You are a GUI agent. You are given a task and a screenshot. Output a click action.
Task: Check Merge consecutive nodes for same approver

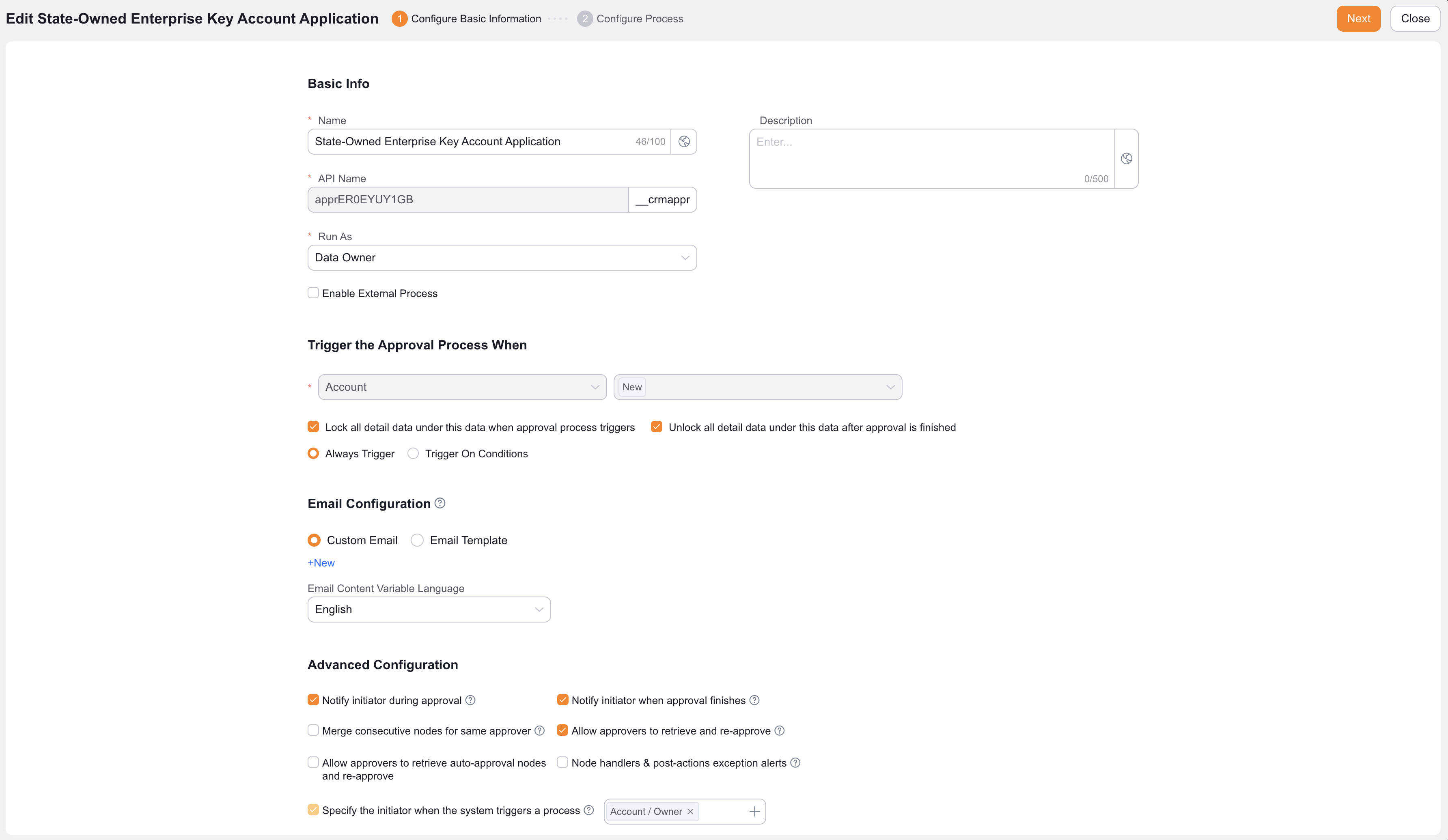(x=313, y=730)
